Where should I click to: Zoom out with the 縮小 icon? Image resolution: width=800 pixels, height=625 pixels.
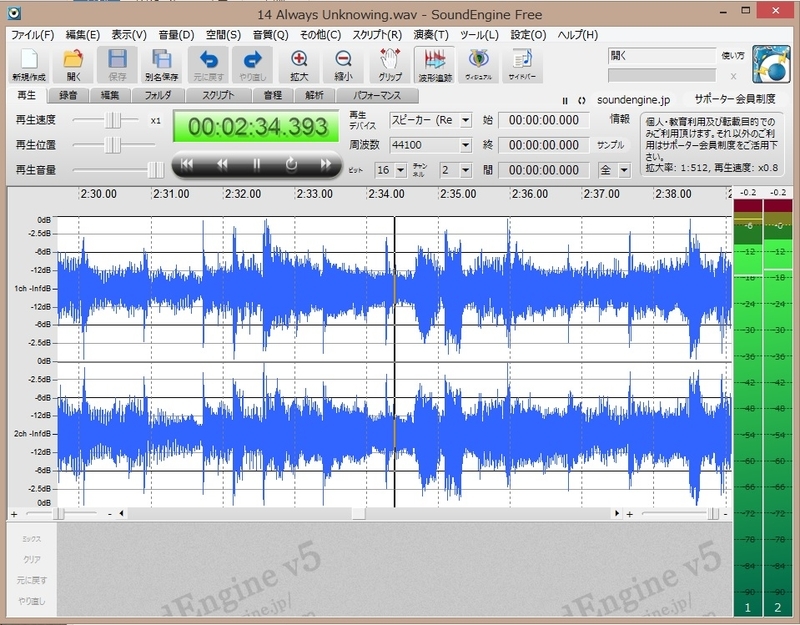click(343, 65)
